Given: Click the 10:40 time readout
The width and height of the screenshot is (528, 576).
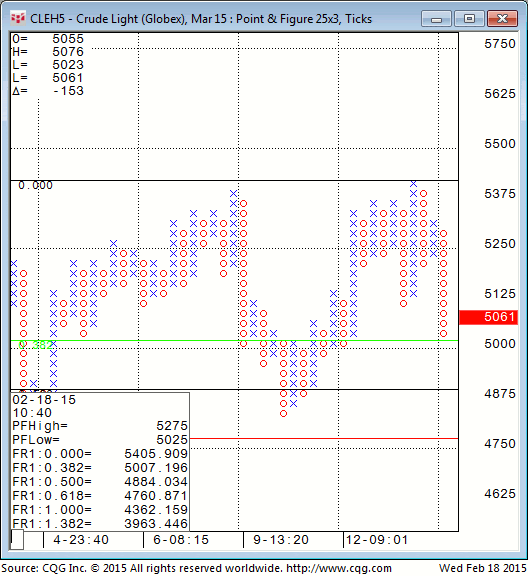Looking at the screenshot, I should click(32, 413).
